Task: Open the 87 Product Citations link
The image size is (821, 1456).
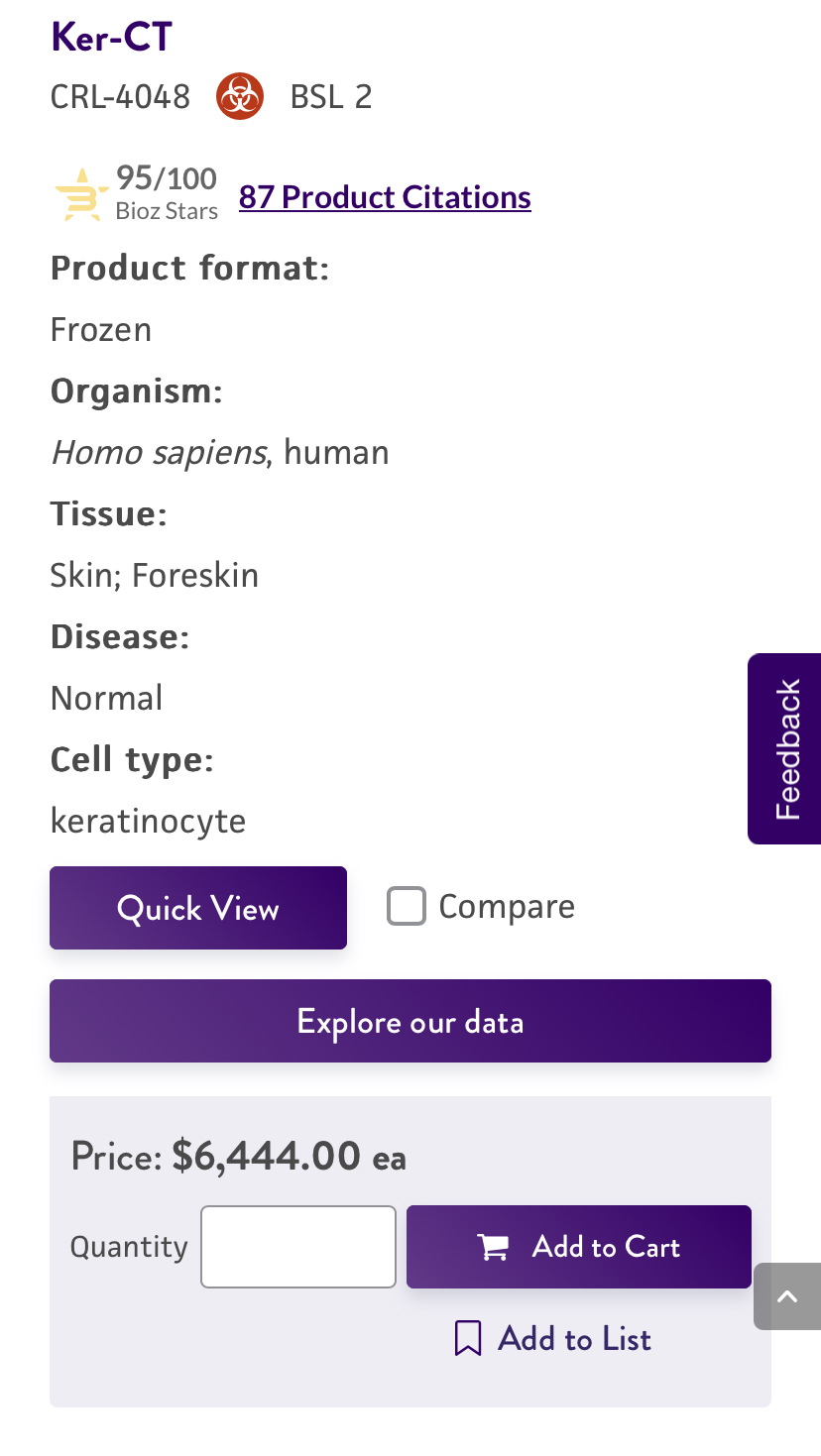Action: pos(385,197)
